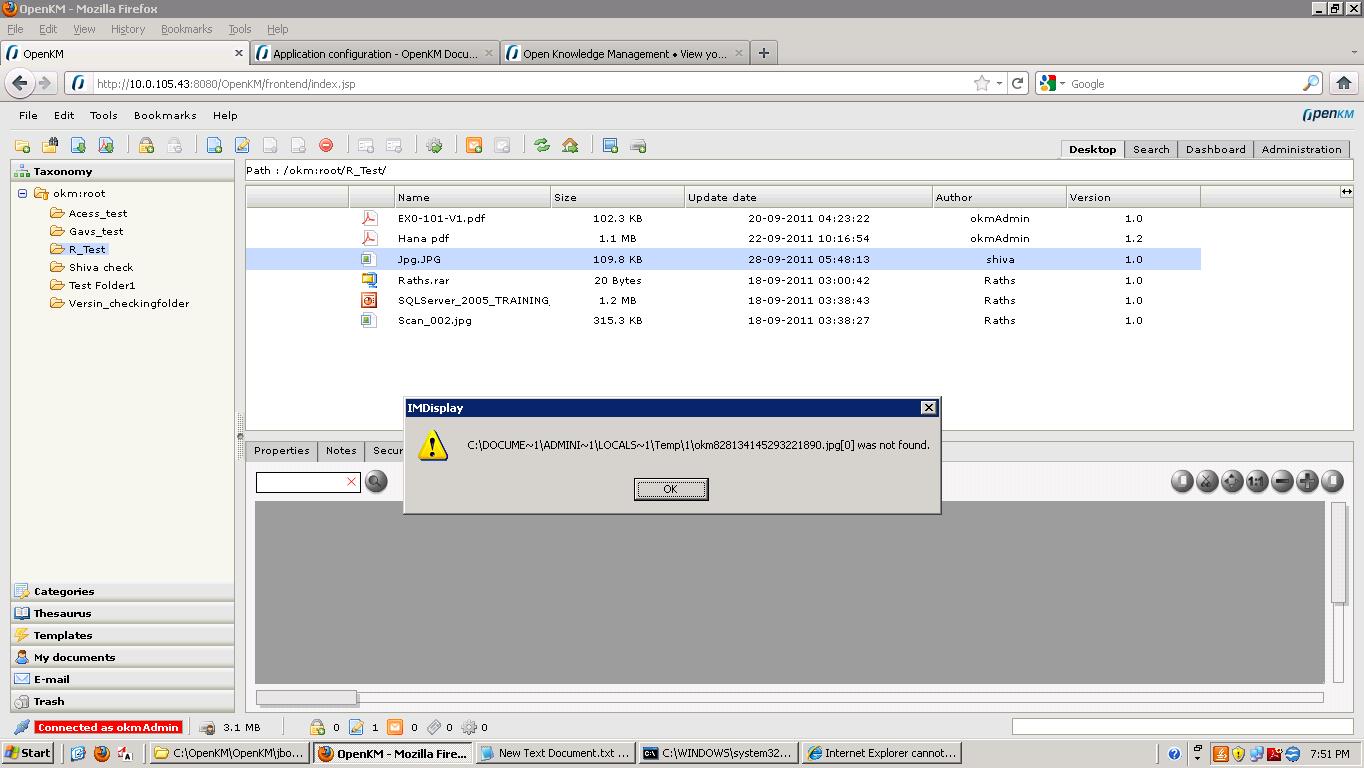Click the zoom in plus viewer button
This screenshot has height=768, width=1364.
(1307, 482)
